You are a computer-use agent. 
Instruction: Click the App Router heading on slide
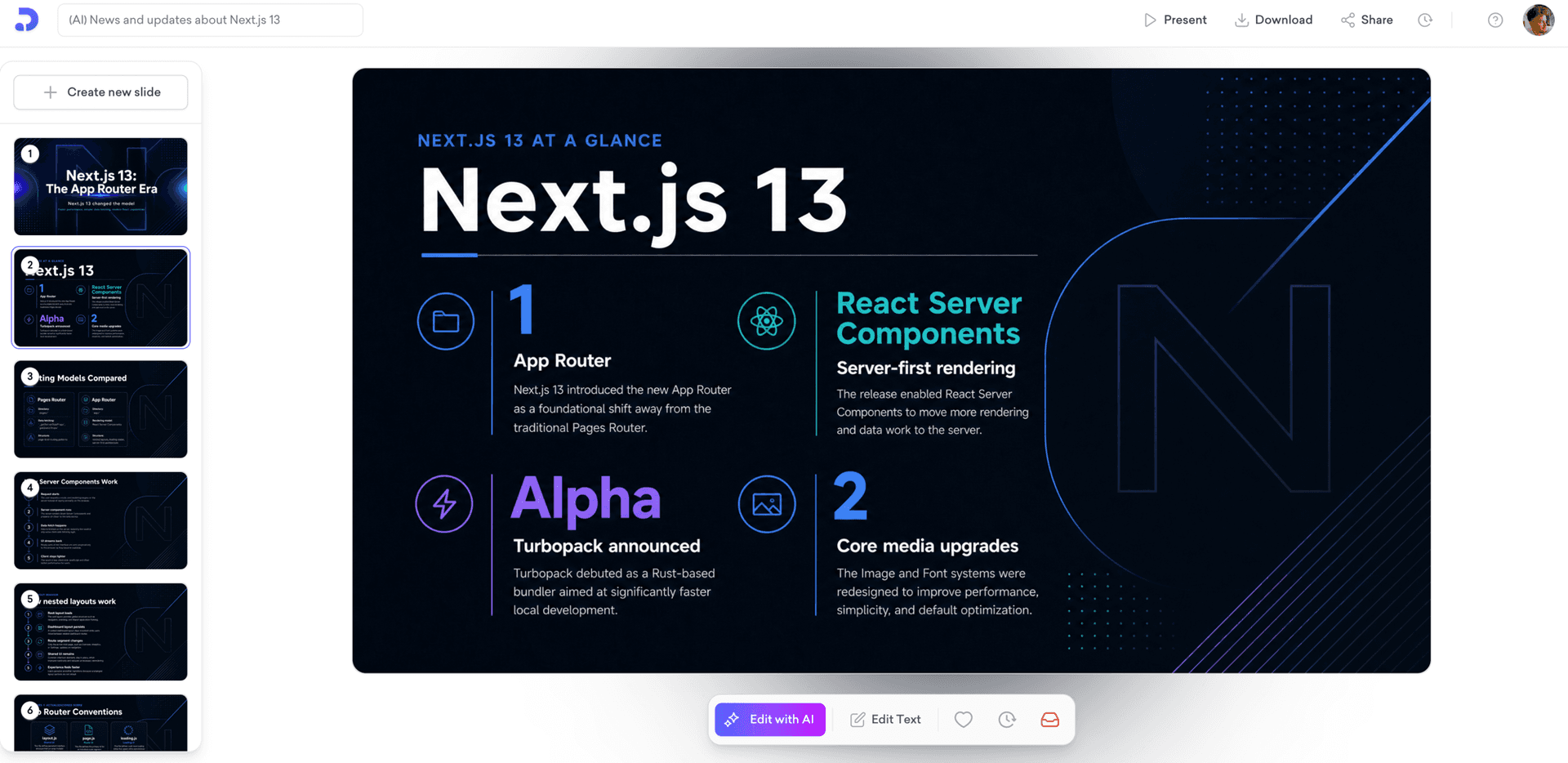click(562, 360)
